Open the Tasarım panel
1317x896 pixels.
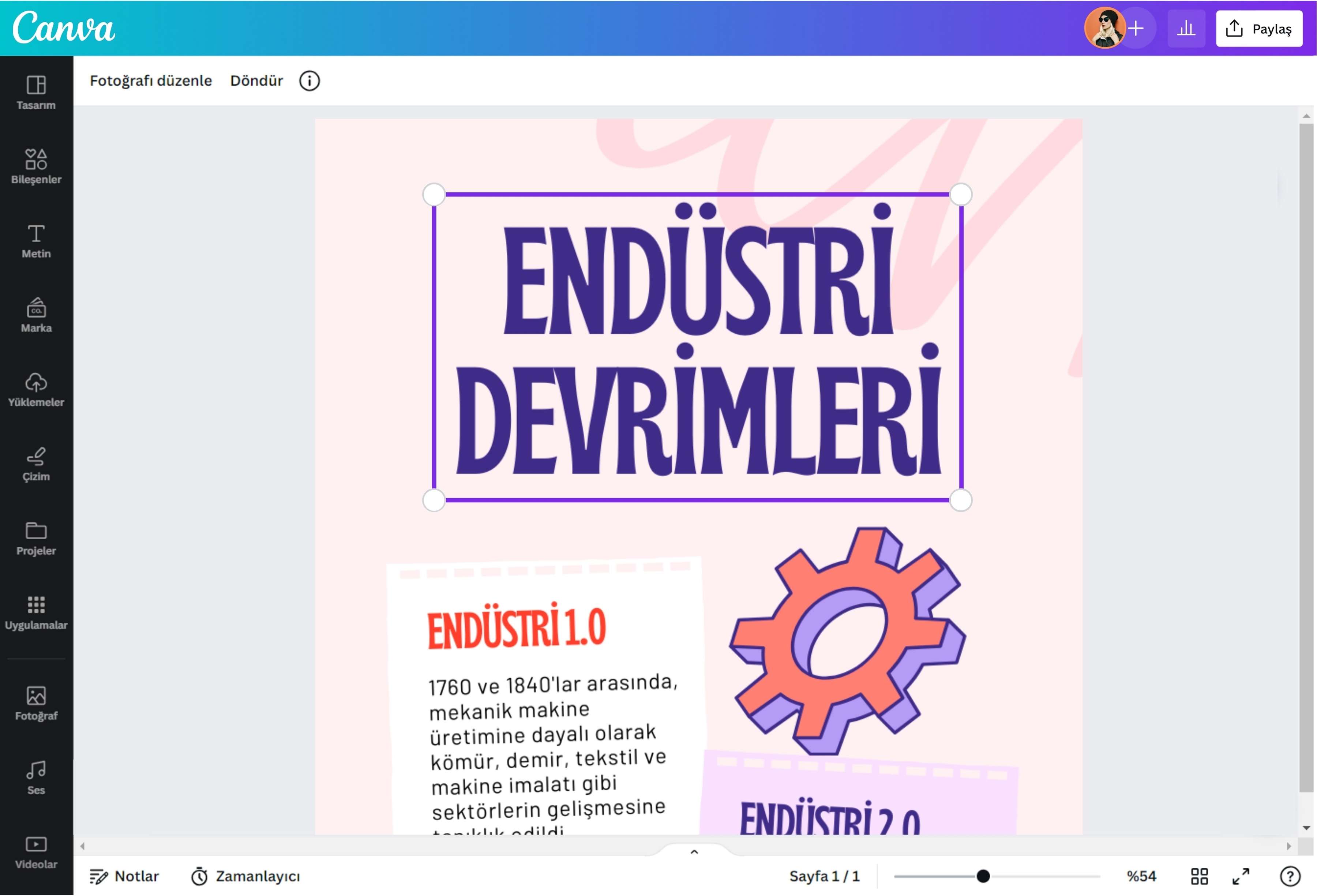tap(36, 93)
